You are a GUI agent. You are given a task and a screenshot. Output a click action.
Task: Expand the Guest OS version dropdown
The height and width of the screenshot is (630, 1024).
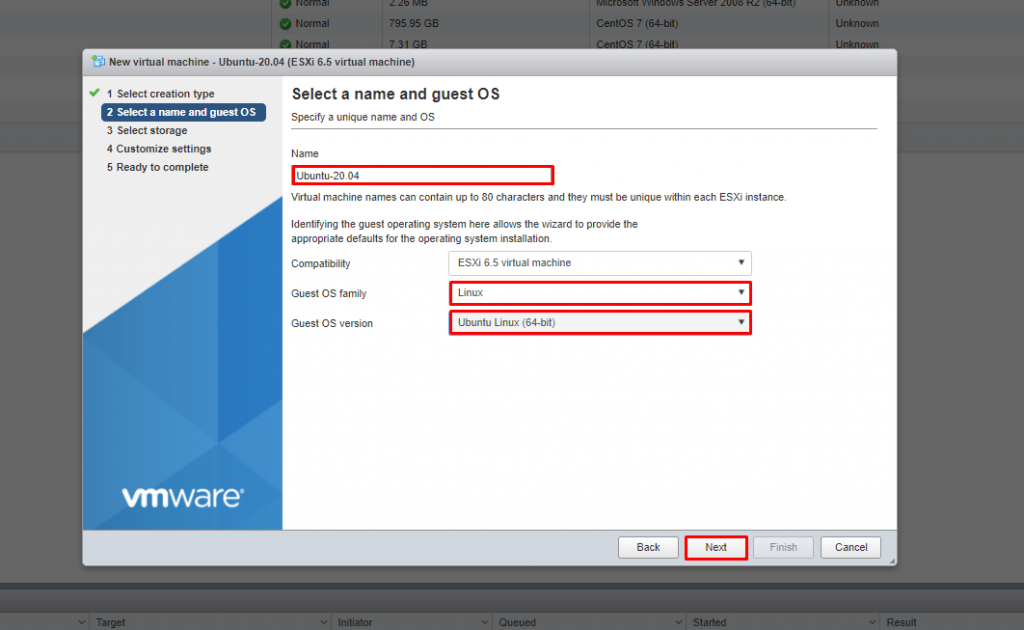pos(599,322)
